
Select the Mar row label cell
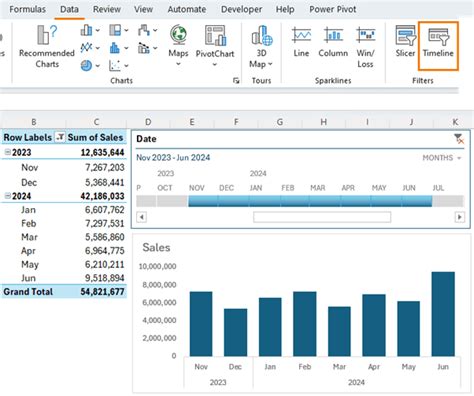[x=33, y=237]
